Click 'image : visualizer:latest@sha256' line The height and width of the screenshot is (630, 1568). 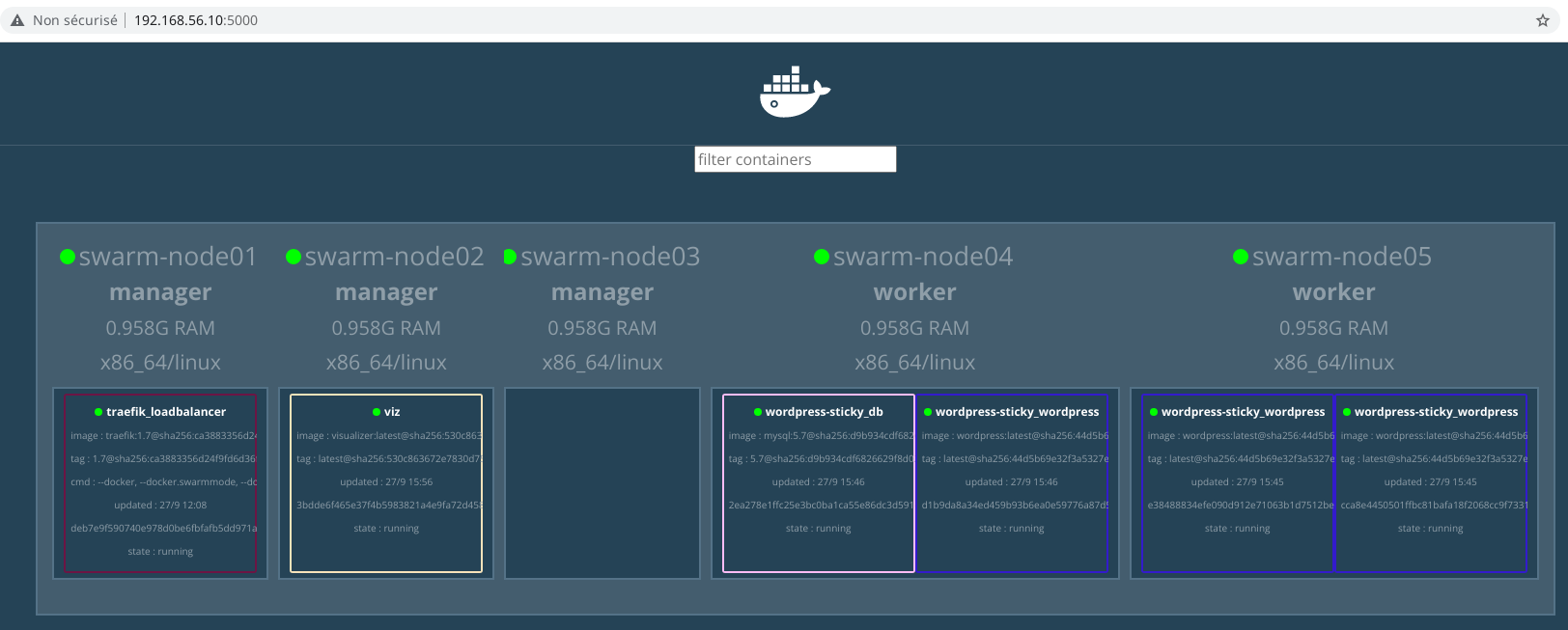tap(389, 436)
